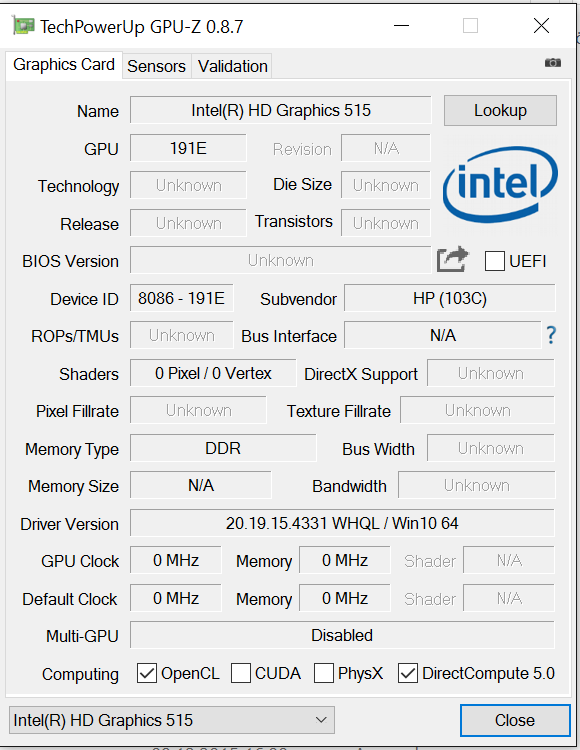Click the Name field showing Intel(R) HD Graphics 515

point(281,110)
